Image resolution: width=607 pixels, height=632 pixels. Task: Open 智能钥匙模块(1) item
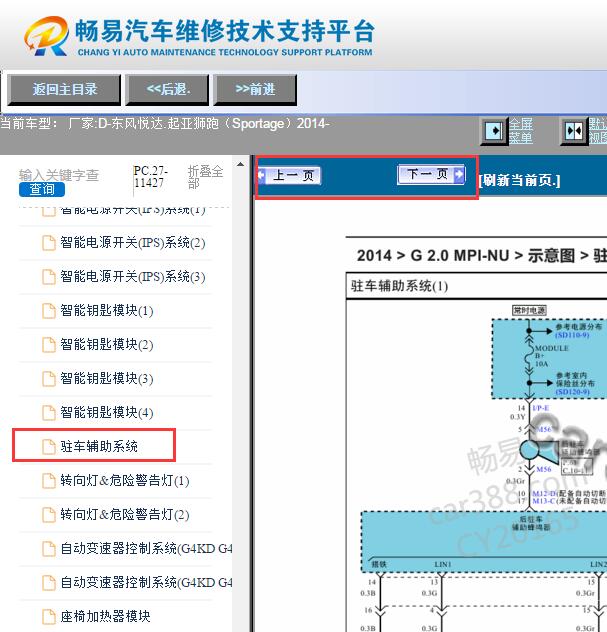107,310
